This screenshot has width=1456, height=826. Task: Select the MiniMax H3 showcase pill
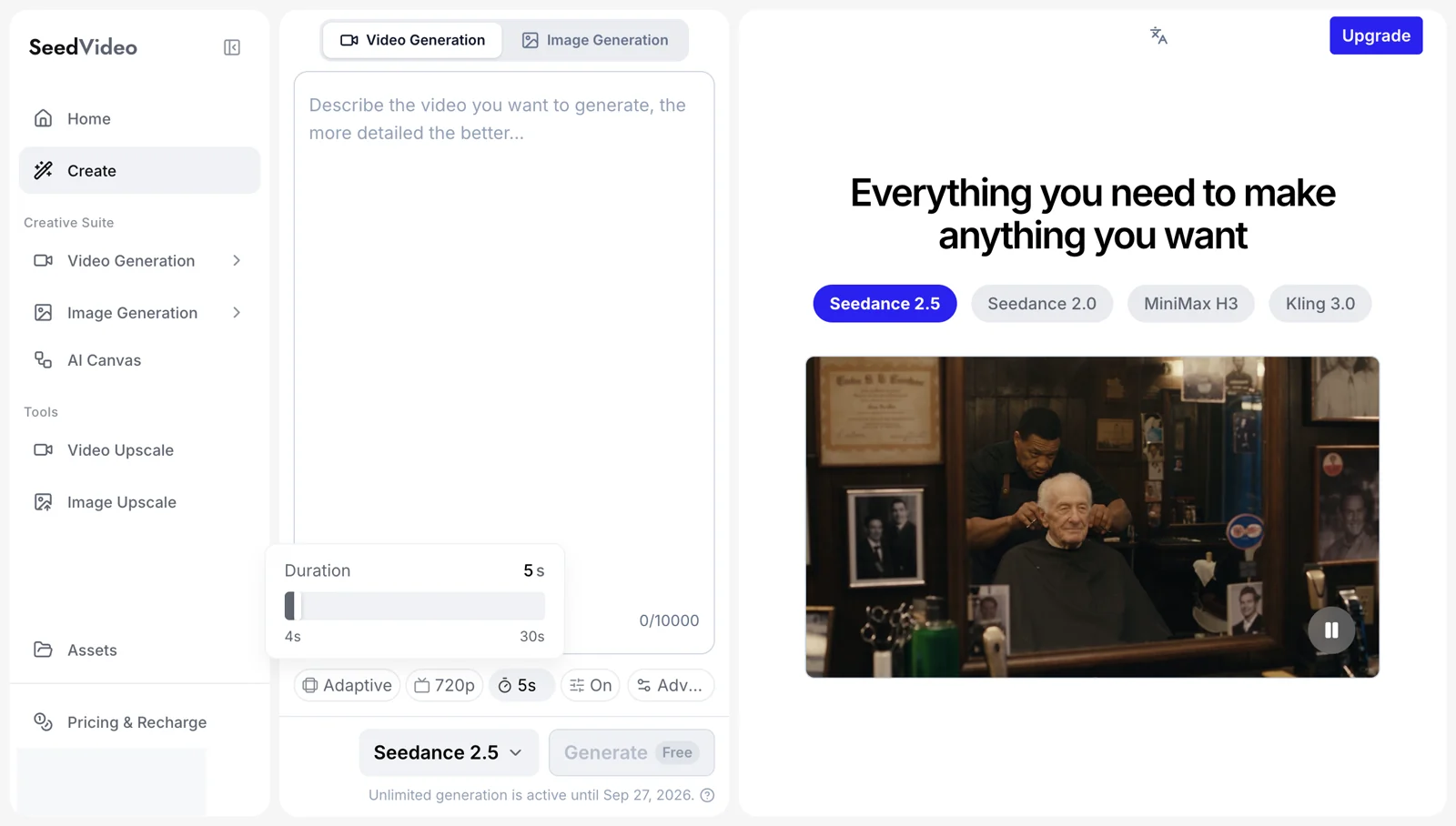tap(1190, 304)
